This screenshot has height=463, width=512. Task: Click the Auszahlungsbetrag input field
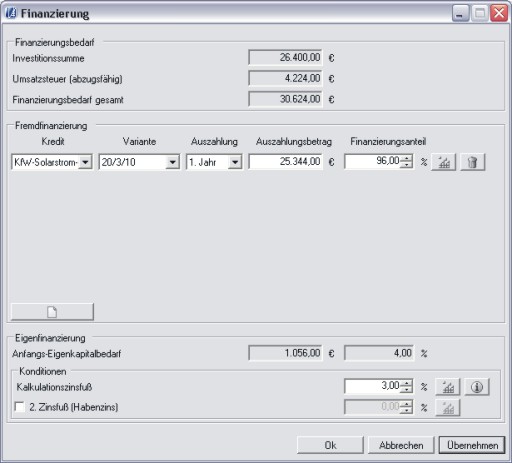pyautogui.click(x=286, y=162)
